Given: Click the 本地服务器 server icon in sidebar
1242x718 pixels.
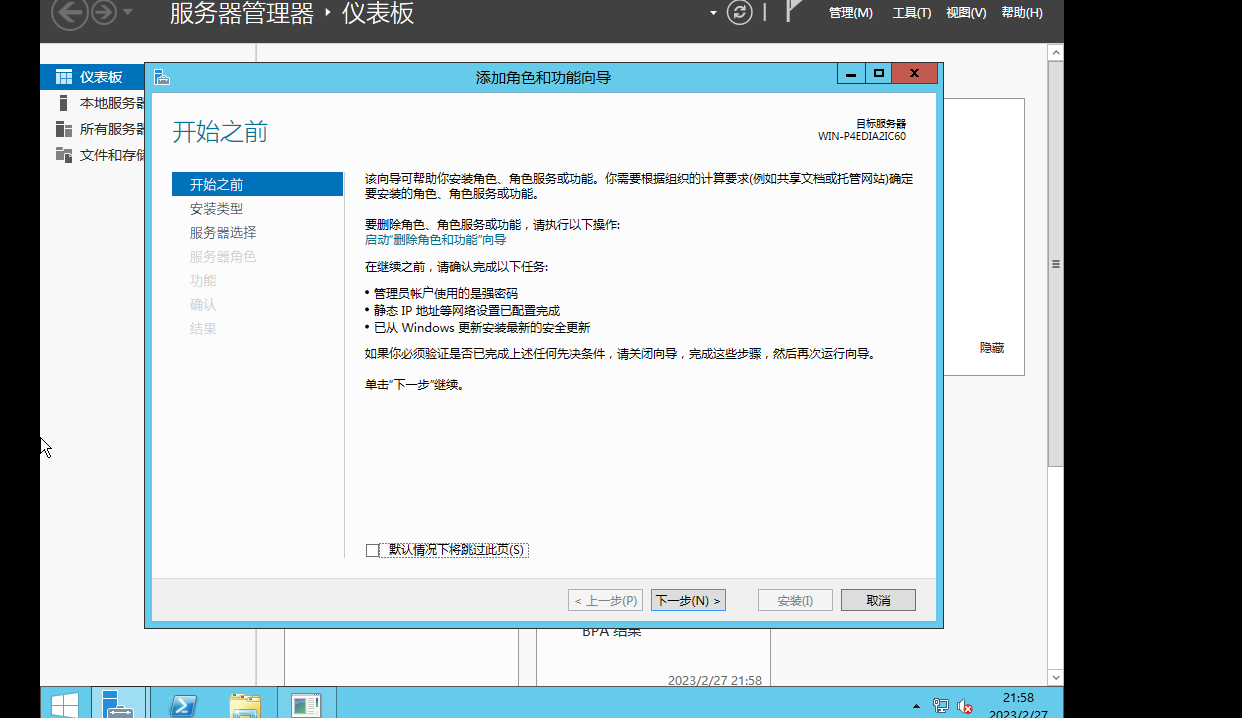Looking at the screenshot, I should pyautogui.click(x=64, y=103).
